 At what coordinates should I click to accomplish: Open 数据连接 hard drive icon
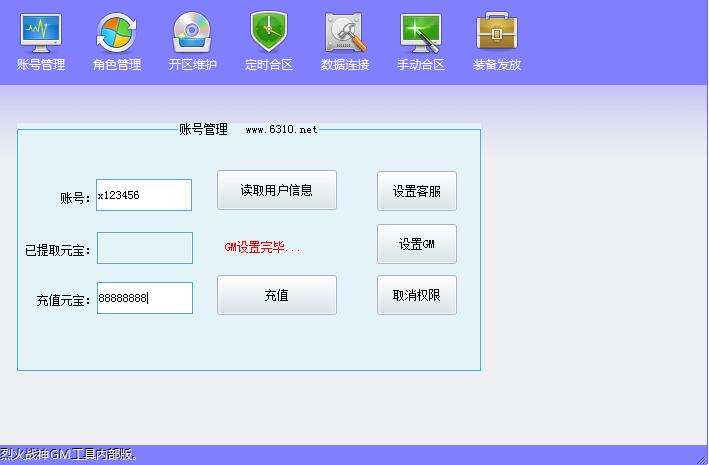coord(345,33)
